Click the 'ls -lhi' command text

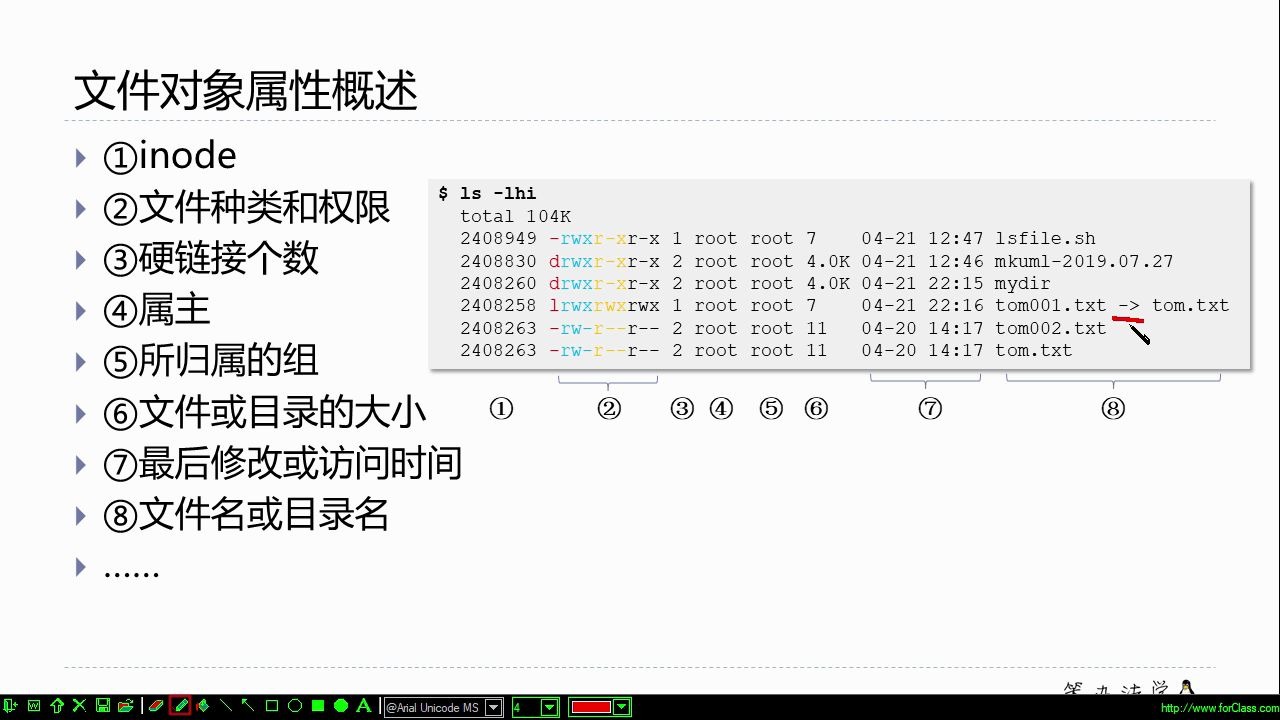498,194
